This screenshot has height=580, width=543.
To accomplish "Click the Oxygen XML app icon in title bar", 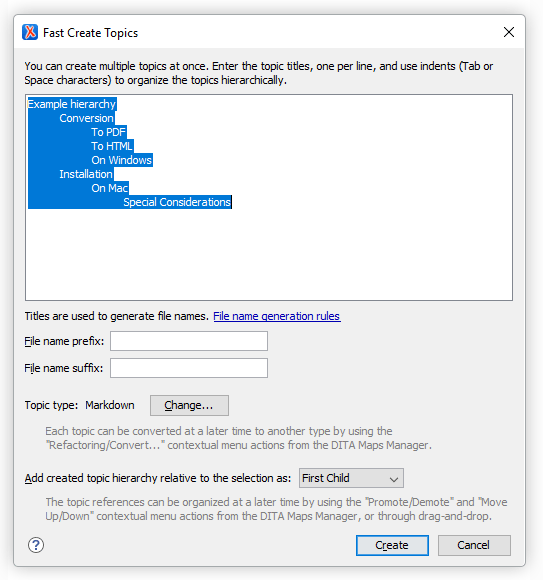I will point(30,32).
